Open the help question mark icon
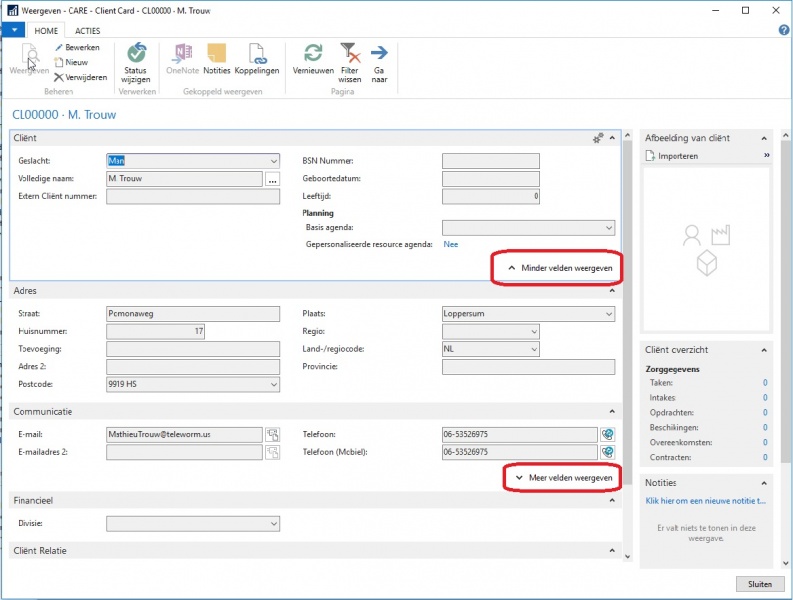Screen dimensions: 793x600 pos(784,30)
